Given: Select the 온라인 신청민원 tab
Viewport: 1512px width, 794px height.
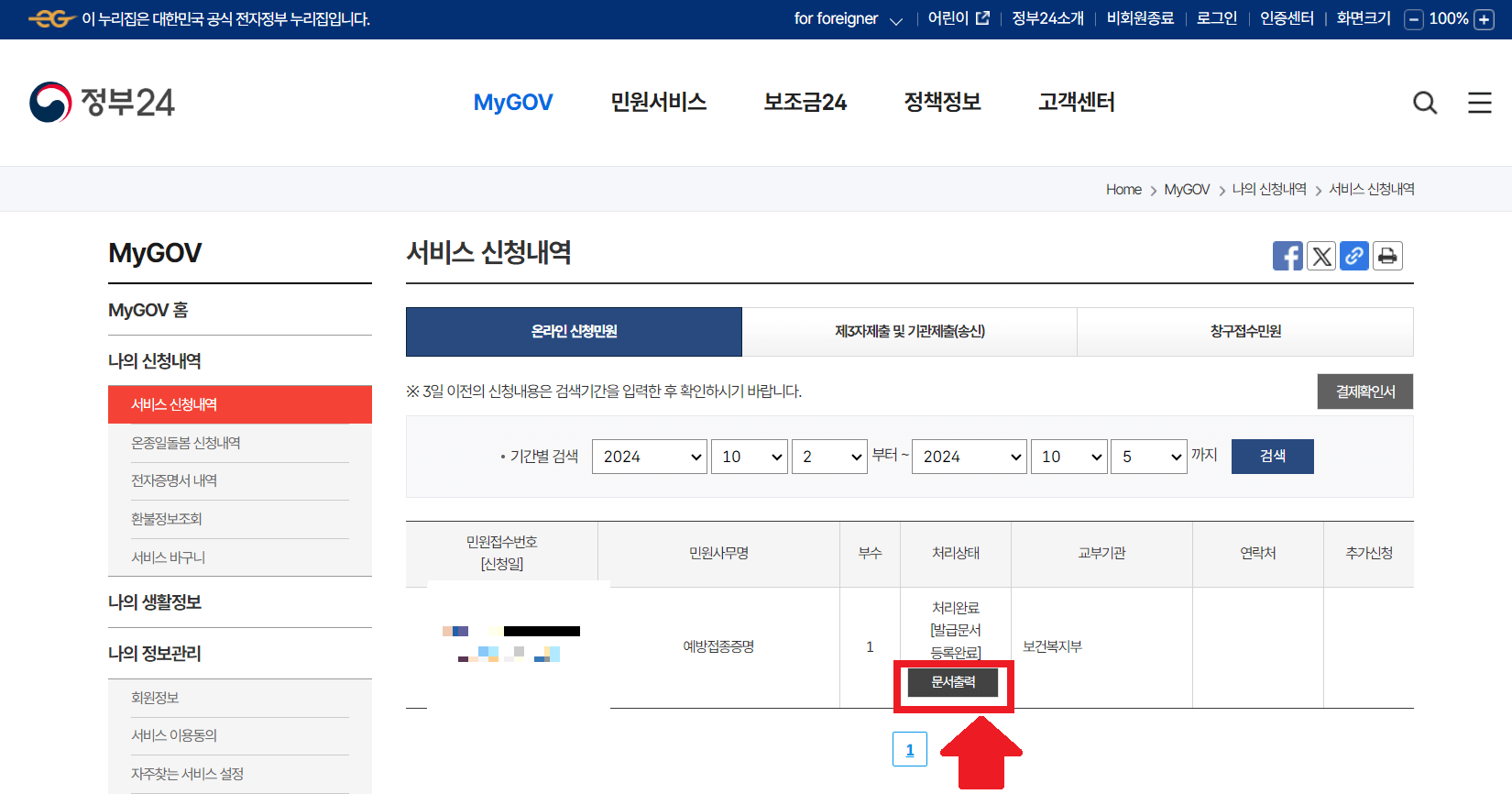Looking at the screenshot, I should pyautogui.click(x=574, y=332).
